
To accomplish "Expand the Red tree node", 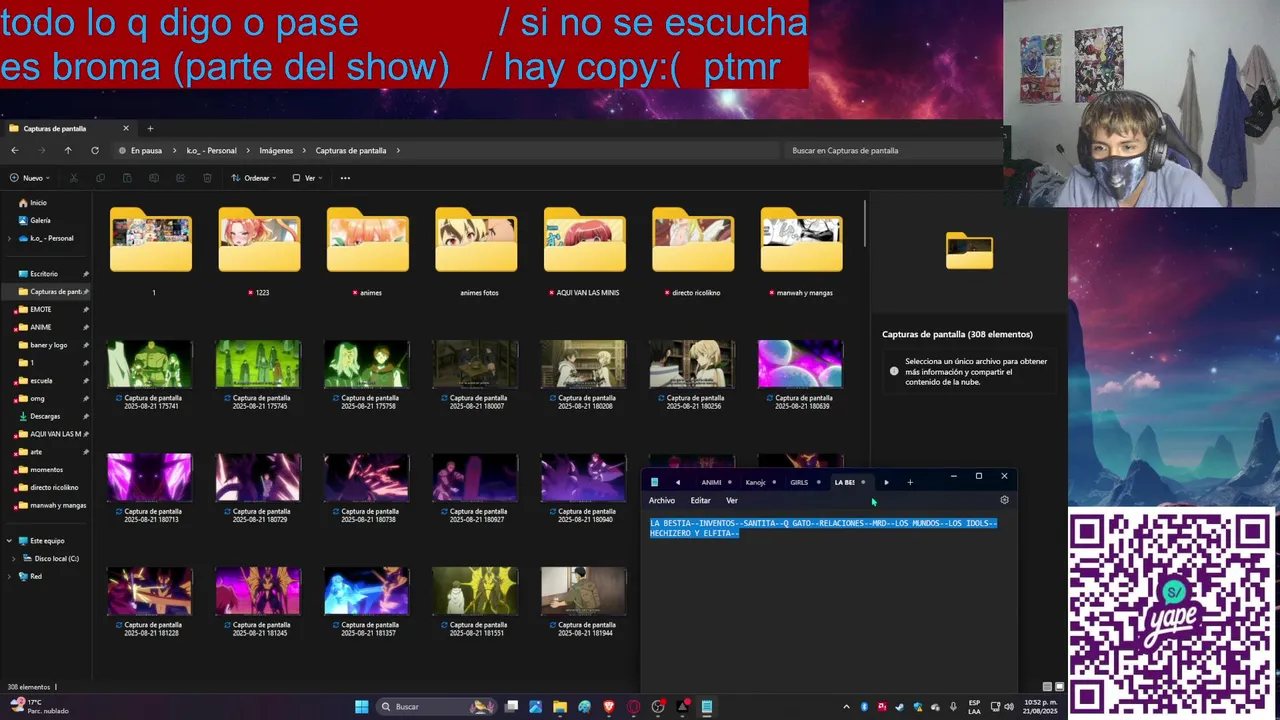I will tap(10, 576).
